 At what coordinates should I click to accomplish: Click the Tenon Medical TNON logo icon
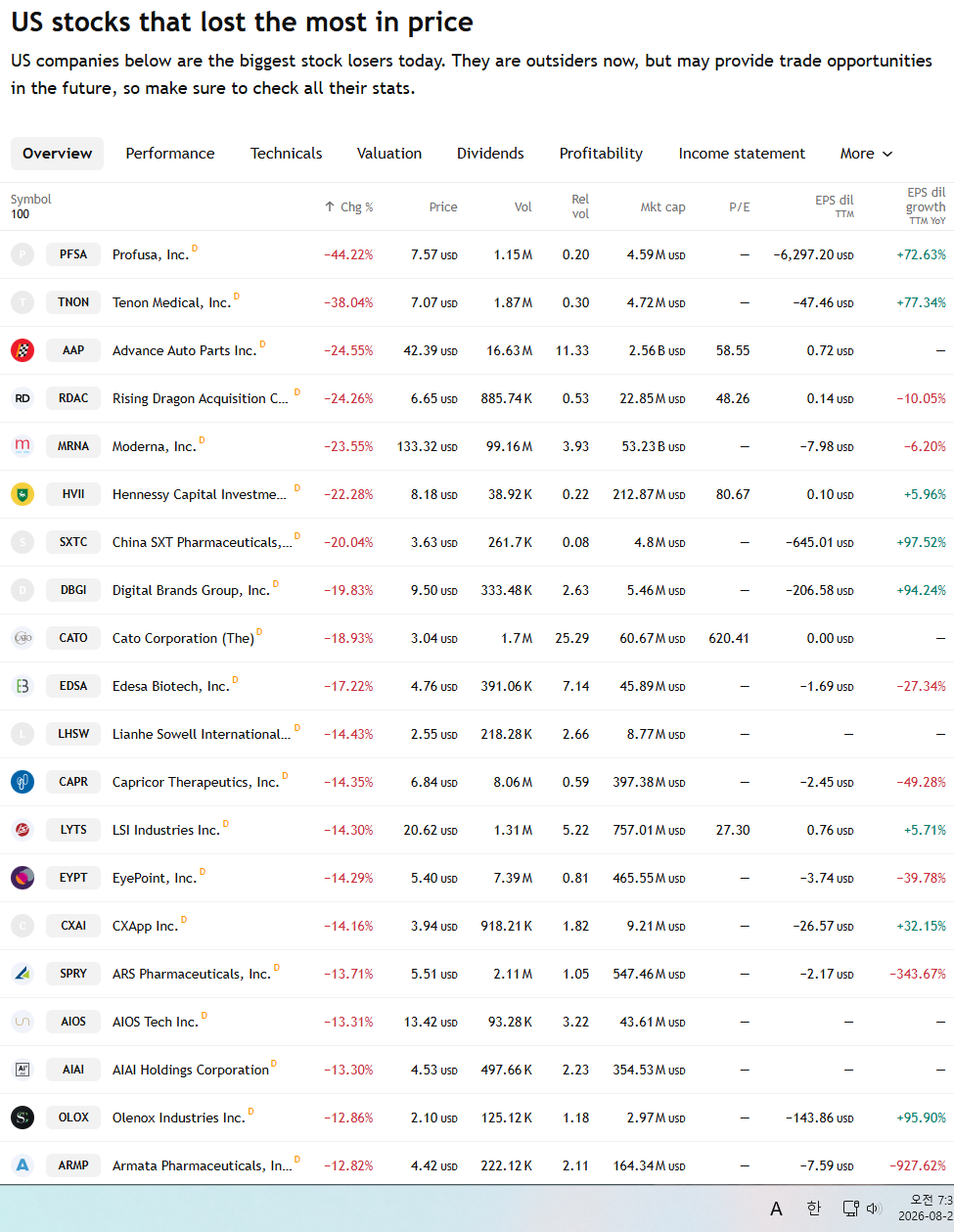click(23, 302)
